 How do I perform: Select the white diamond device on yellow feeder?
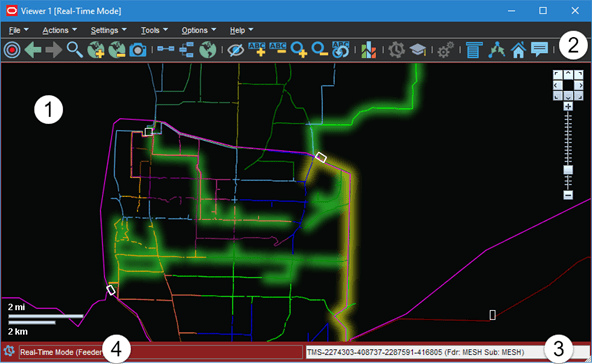click(321, 157)
